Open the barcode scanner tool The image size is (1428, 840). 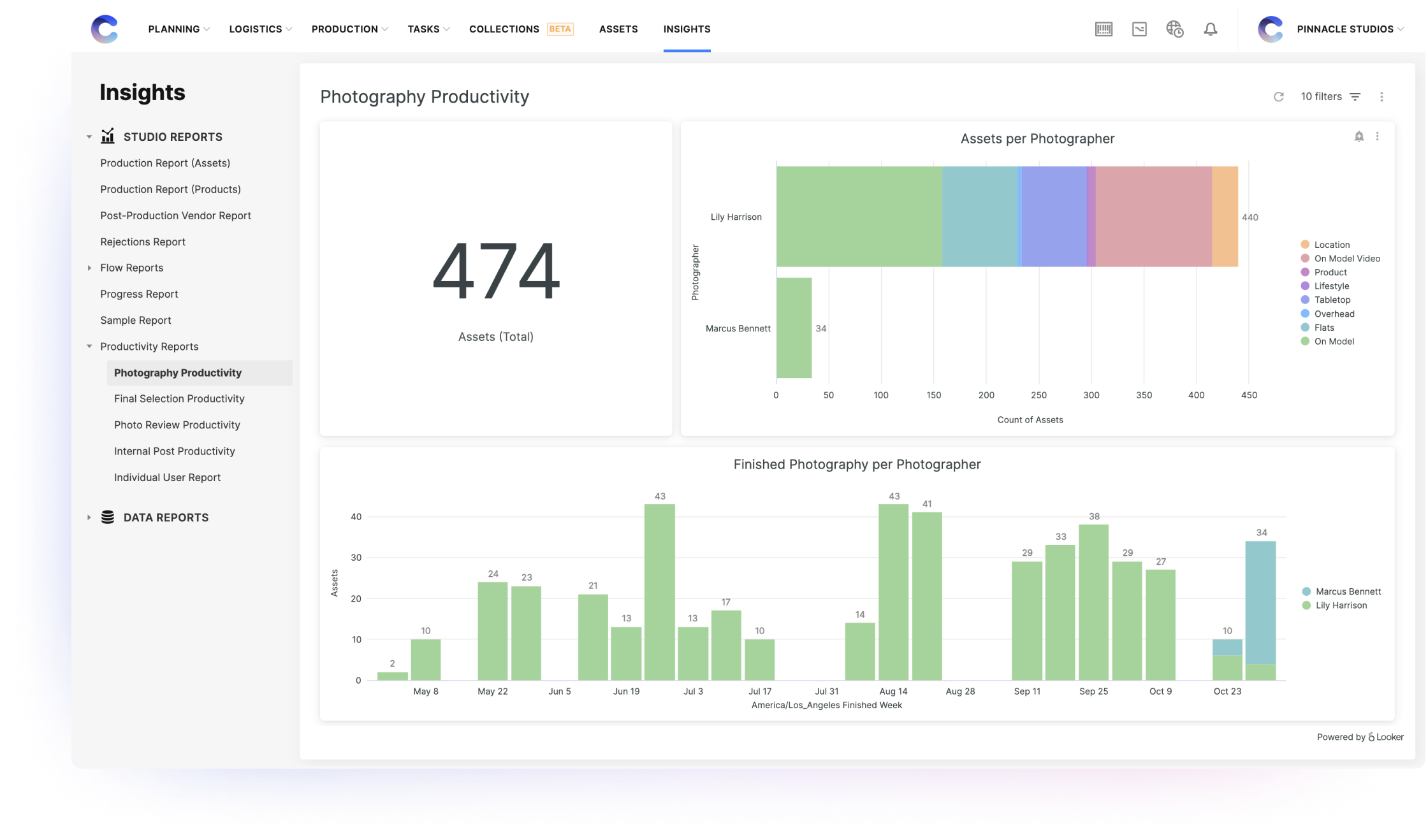[1104, 29]
